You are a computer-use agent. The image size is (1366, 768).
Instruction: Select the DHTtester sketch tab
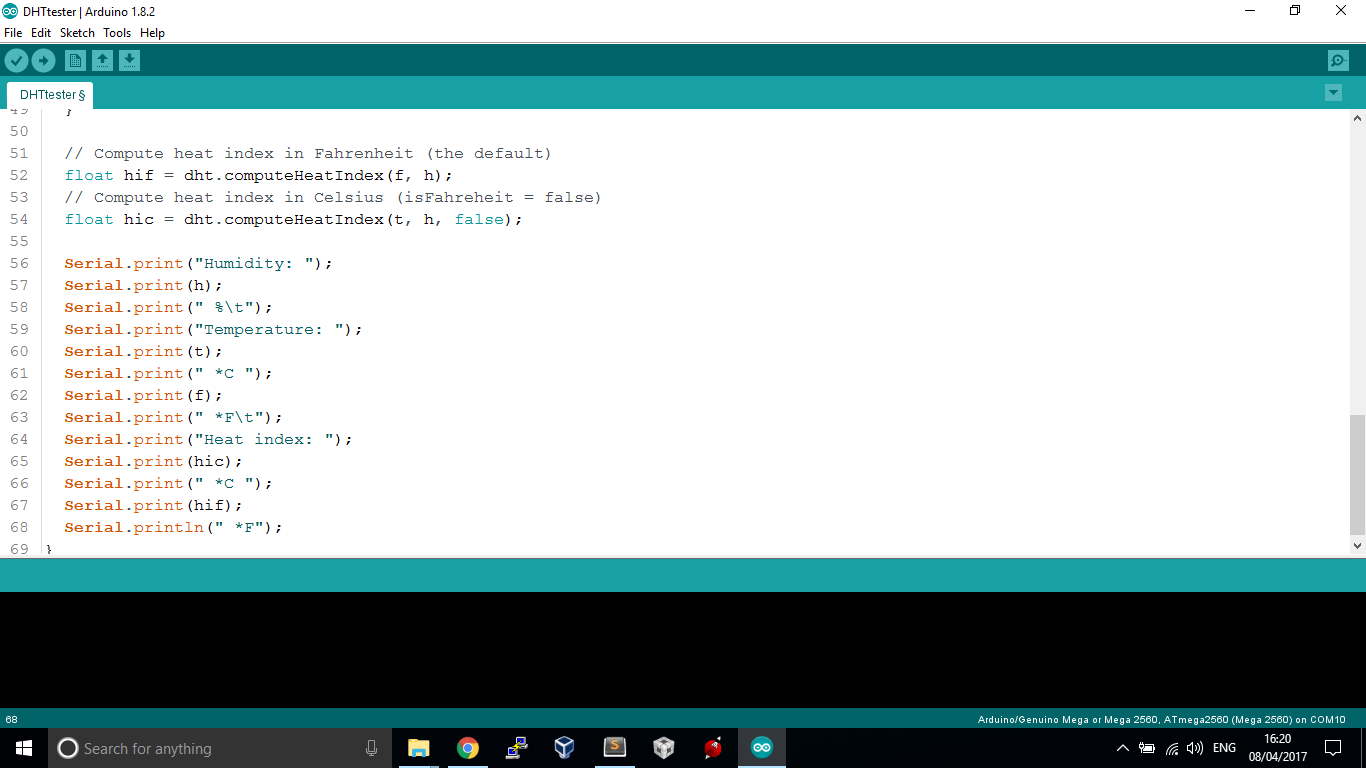click(x=51, y=95)
